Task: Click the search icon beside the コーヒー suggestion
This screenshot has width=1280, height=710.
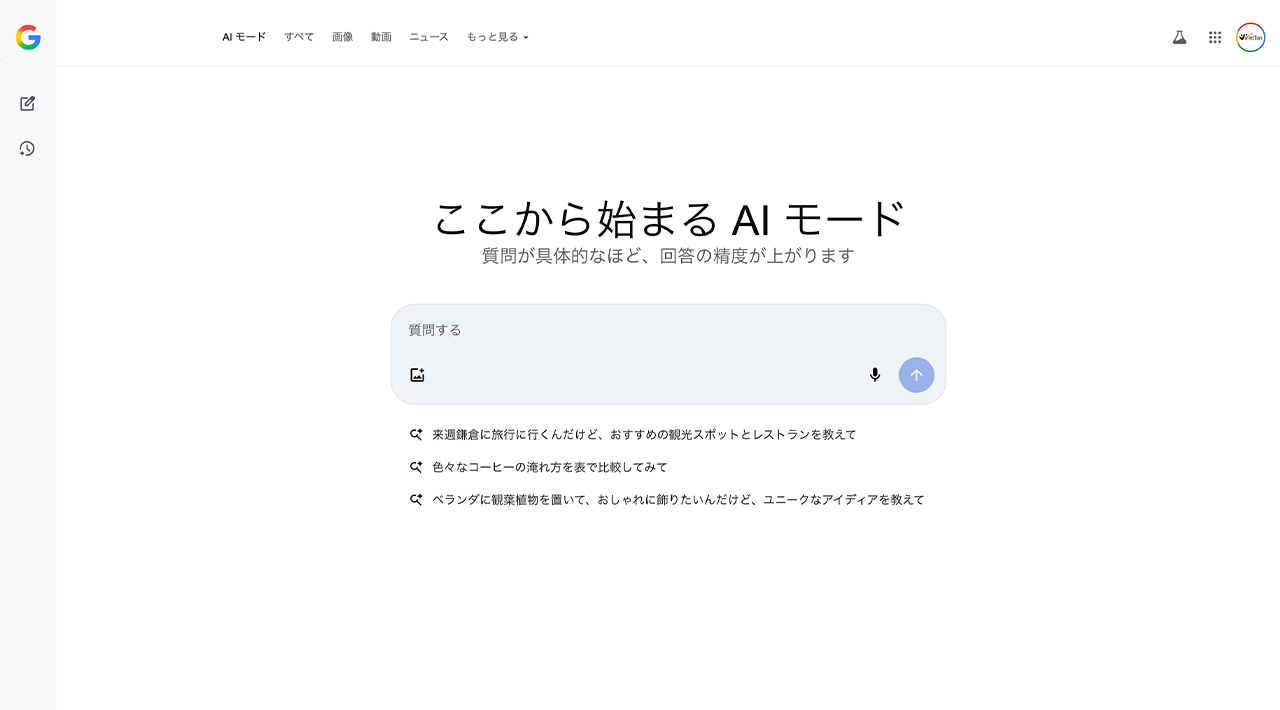Action: point(416,467)
